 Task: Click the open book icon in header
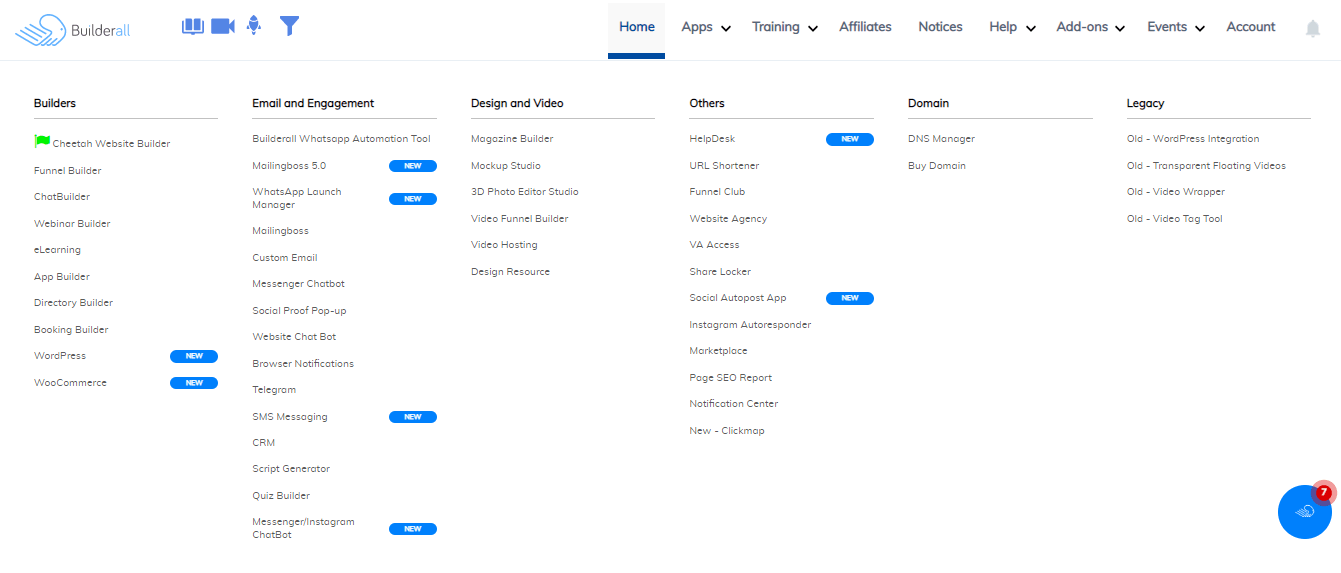192,26
